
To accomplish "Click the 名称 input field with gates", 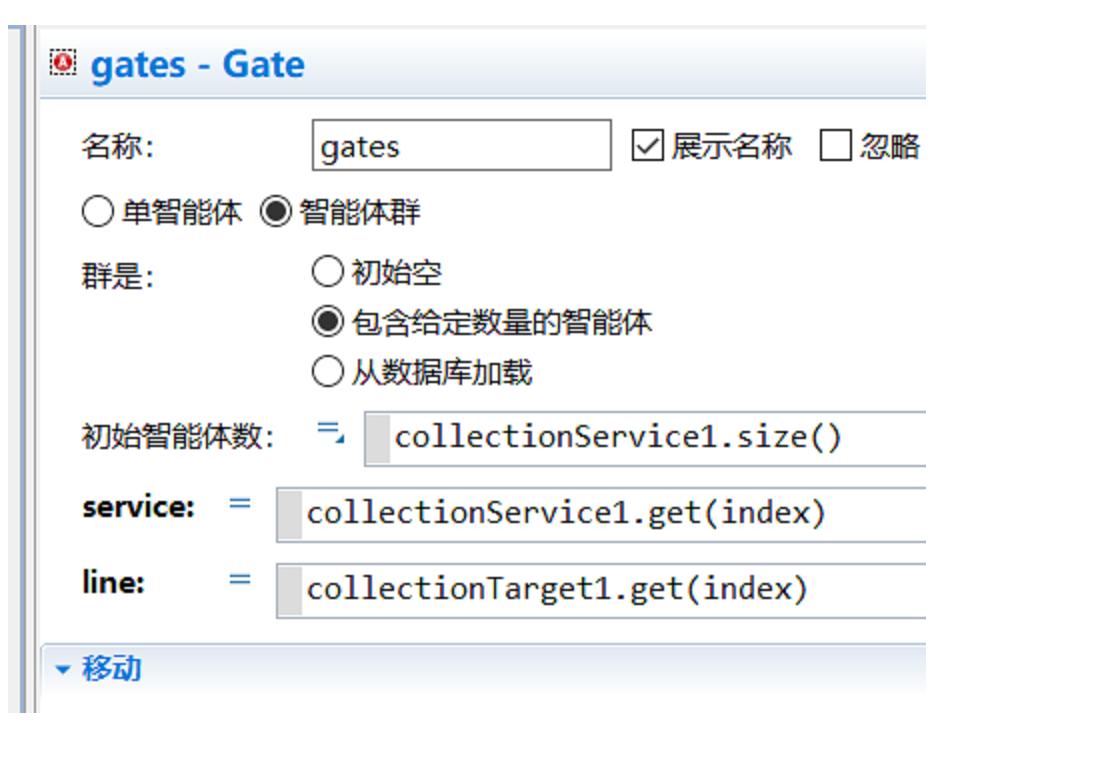I will click(x=461, y=146).
